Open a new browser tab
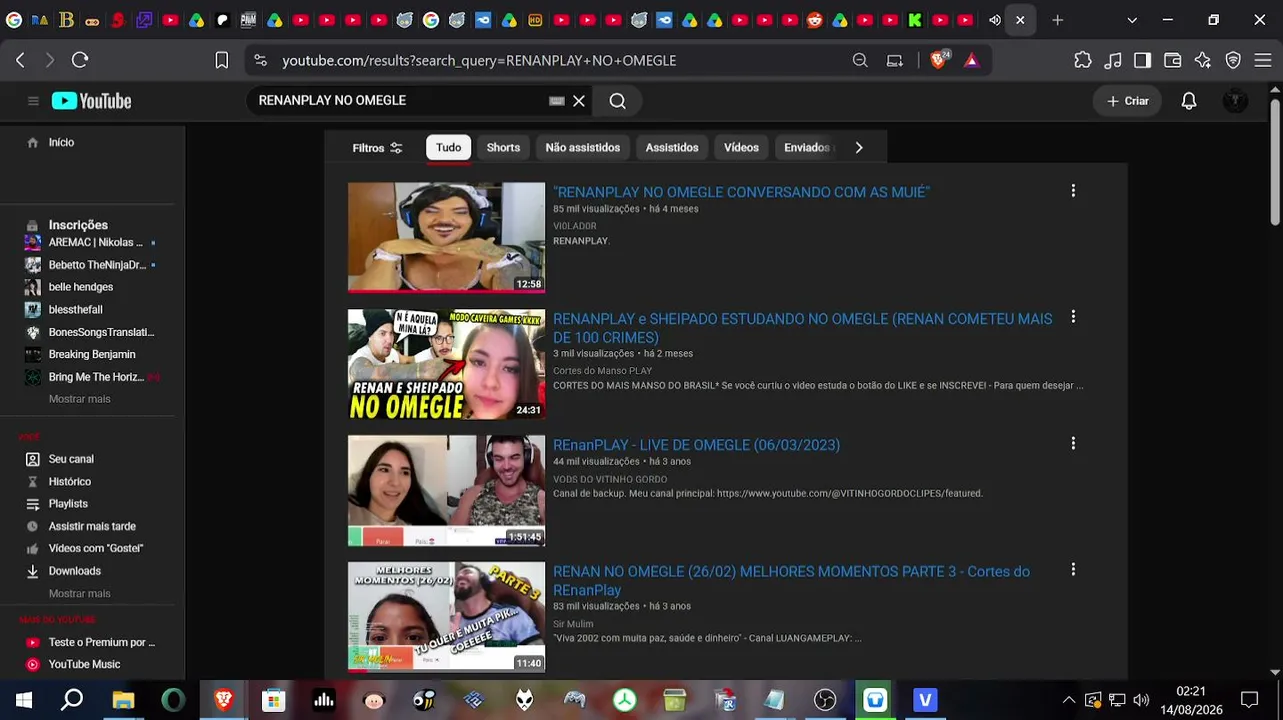 tap(1058, 20)
